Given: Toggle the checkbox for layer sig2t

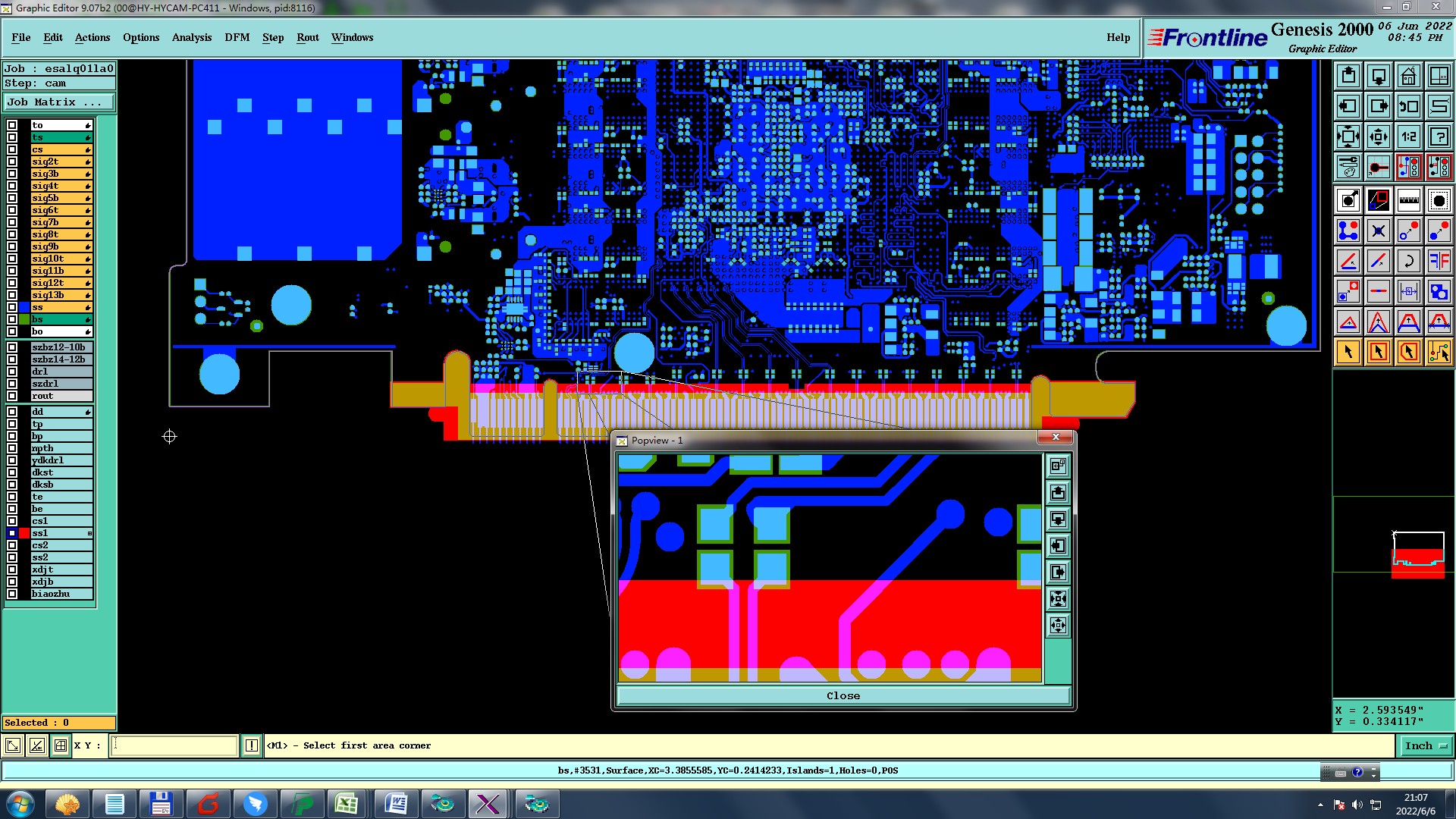Looking at the screenshot, I should click(x=12, y=162).
